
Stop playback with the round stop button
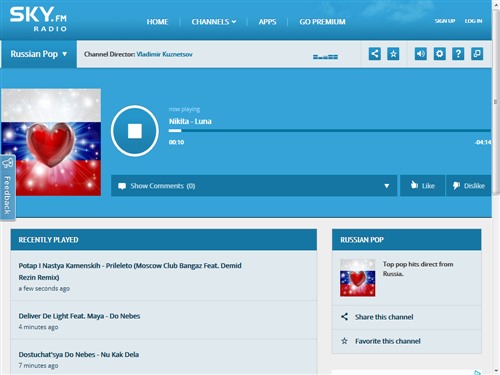pos(135,131)
